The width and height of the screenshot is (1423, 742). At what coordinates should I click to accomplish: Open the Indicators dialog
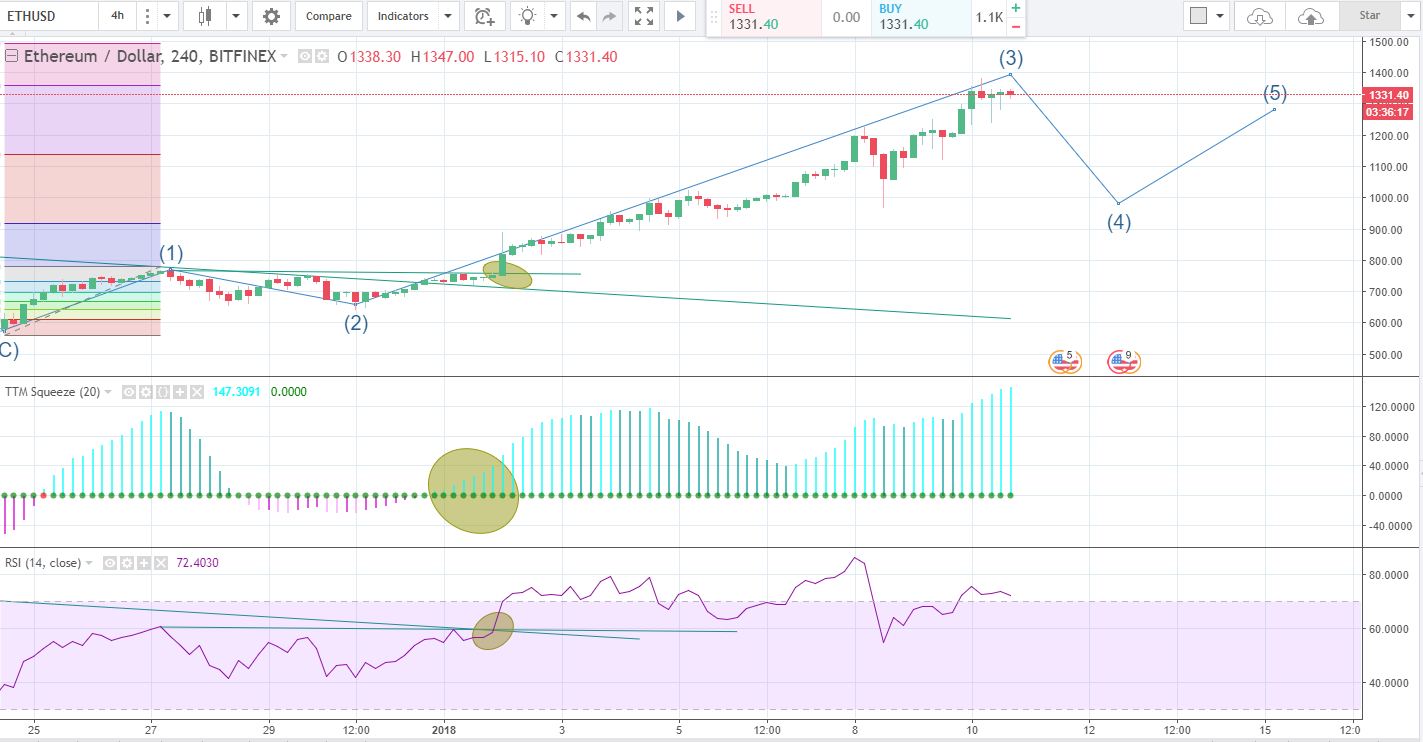(x=401, y=16)
